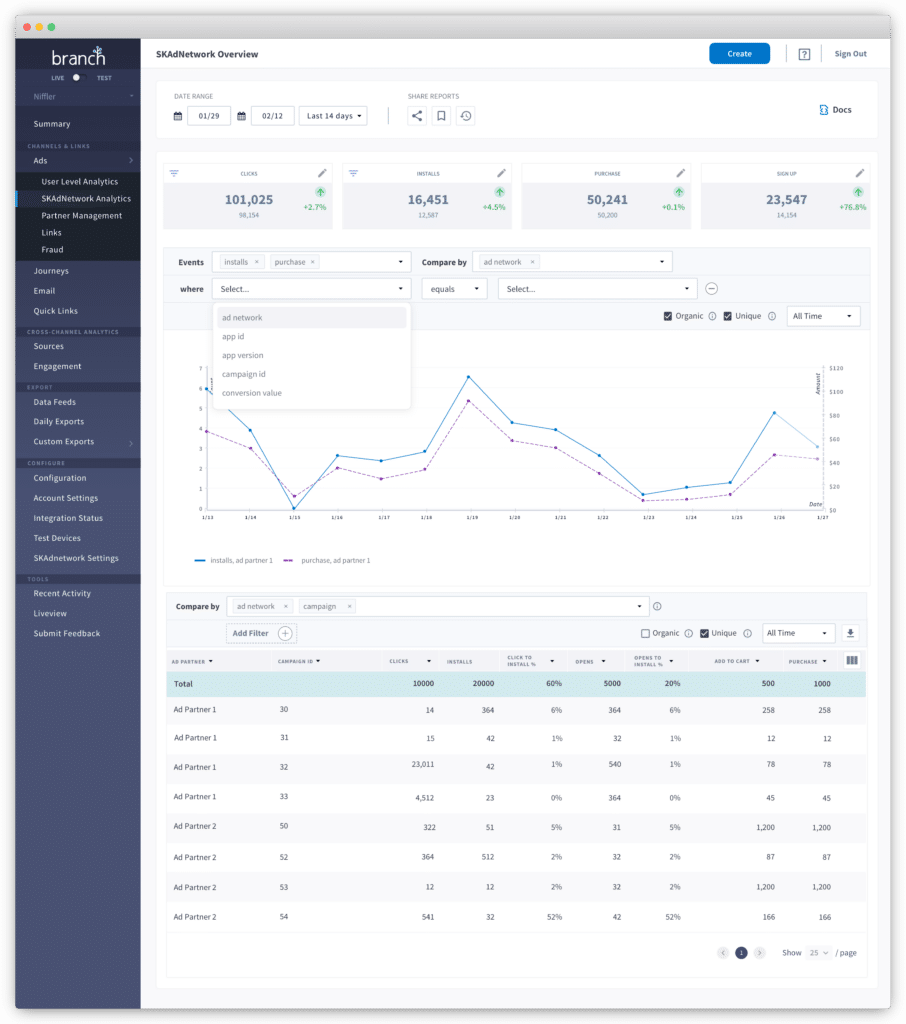
Task: Open the Docs link
Action: 834,110
